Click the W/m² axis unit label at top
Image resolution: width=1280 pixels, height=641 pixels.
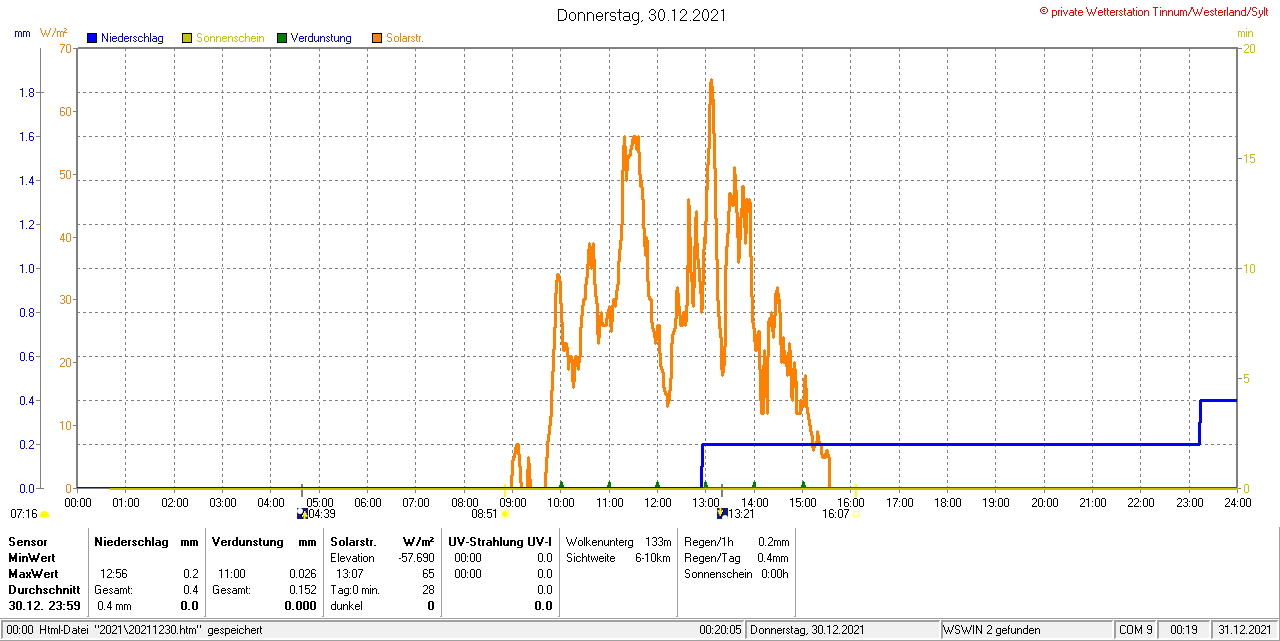click(54, 33)
